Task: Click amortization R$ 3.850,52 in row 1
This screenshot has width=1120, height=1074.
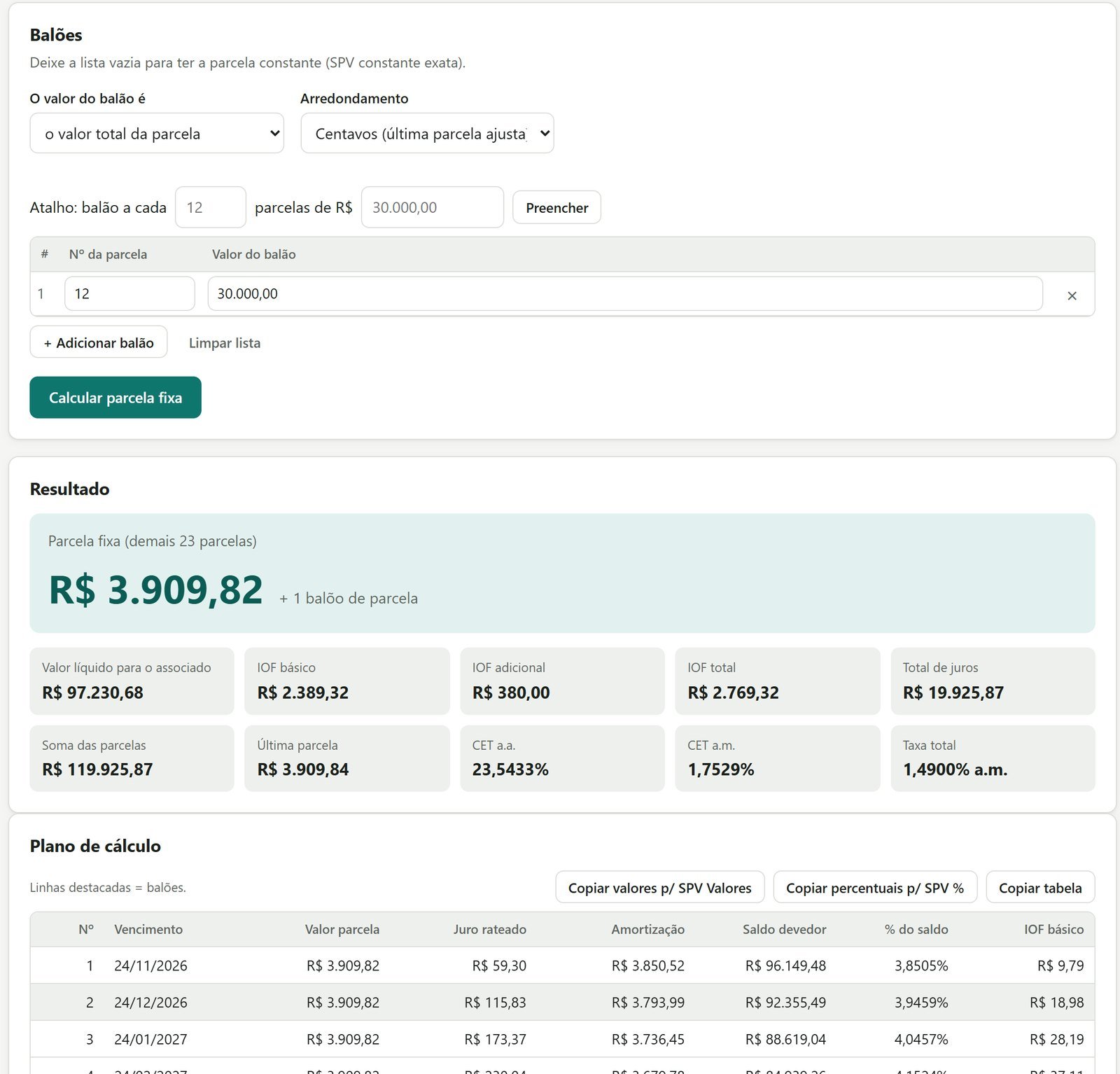Action: tap(647, 965)
